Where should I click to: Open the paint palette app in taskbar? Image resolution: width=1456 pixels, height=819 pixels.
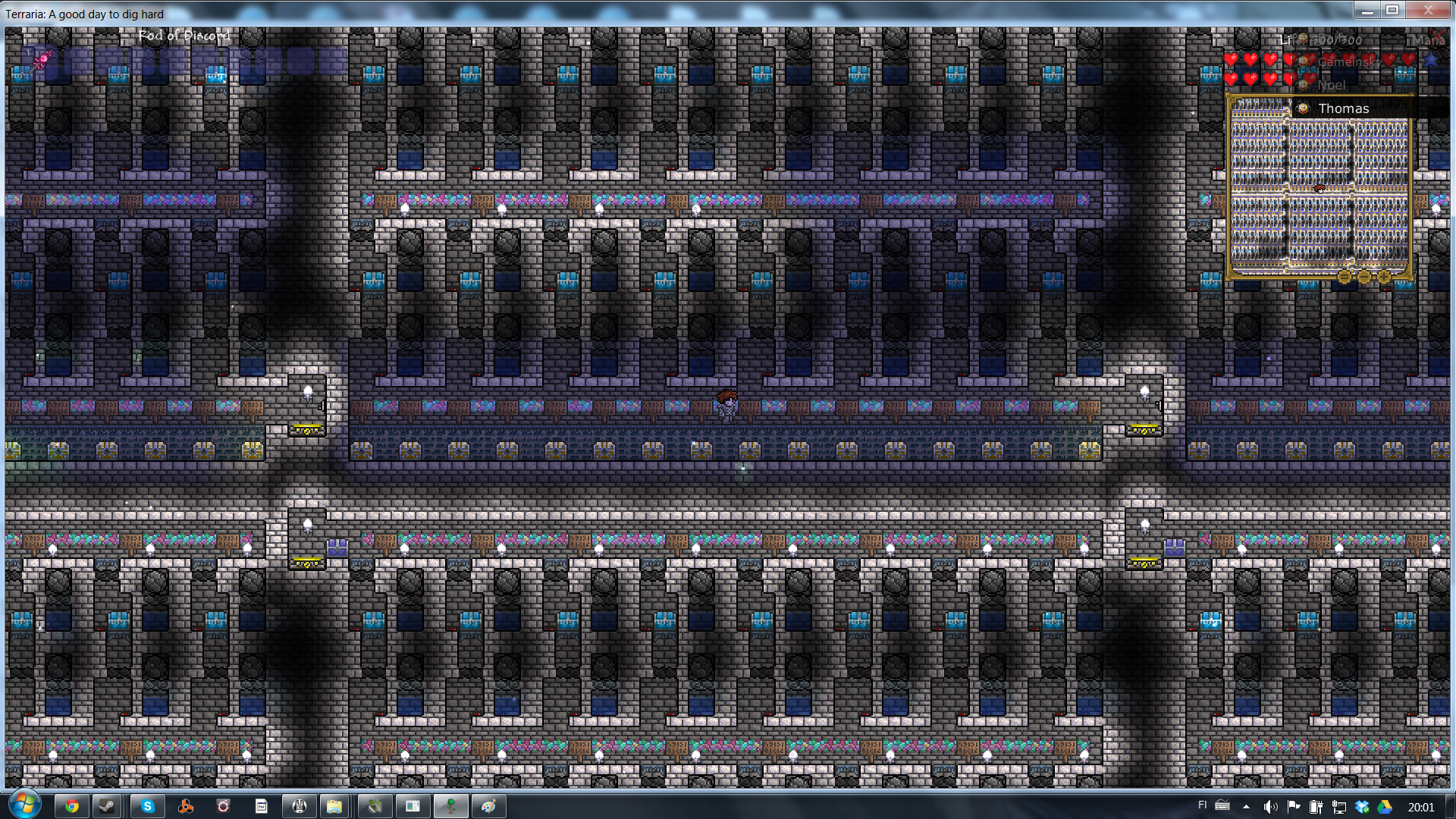[488, 806]
